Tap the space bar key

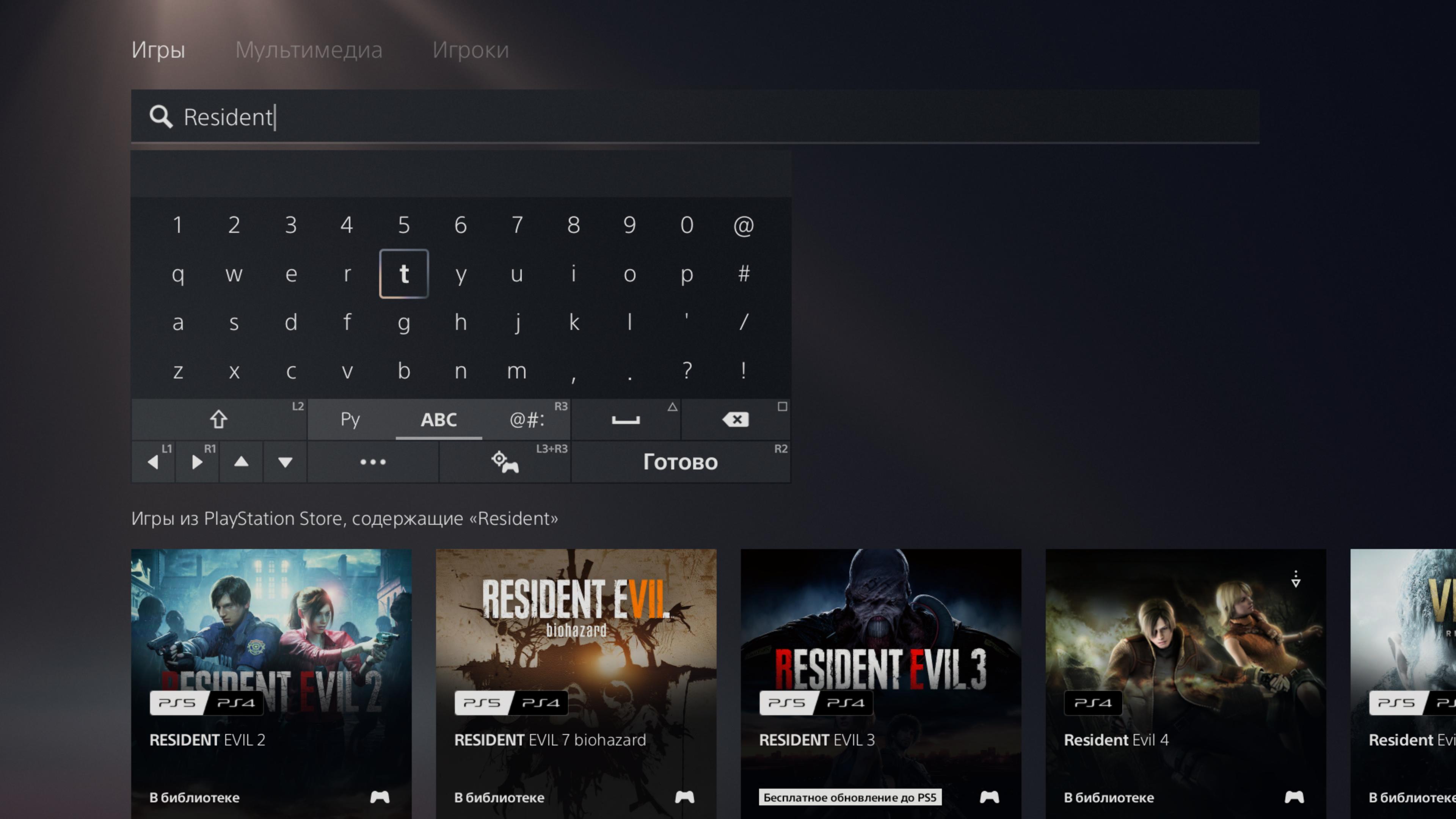click(x=626, y=419)
